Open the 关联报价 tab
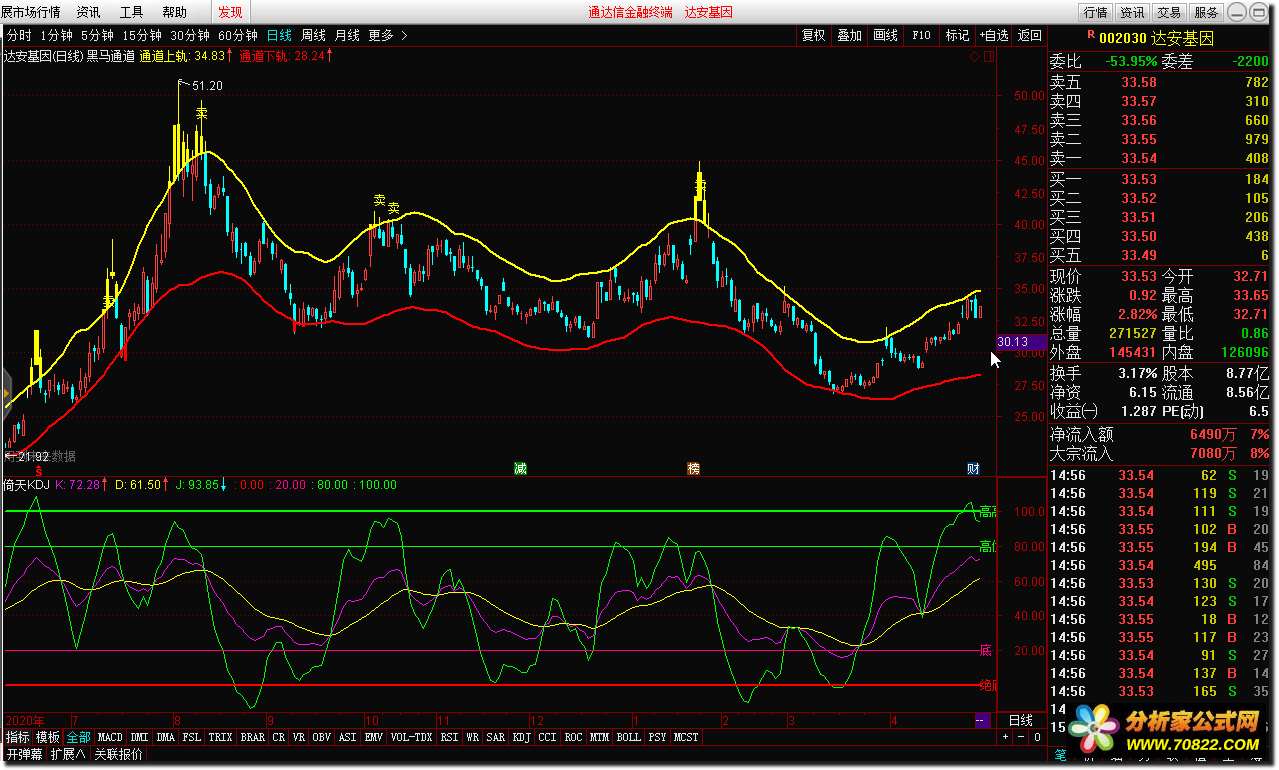 coord(119,754)
